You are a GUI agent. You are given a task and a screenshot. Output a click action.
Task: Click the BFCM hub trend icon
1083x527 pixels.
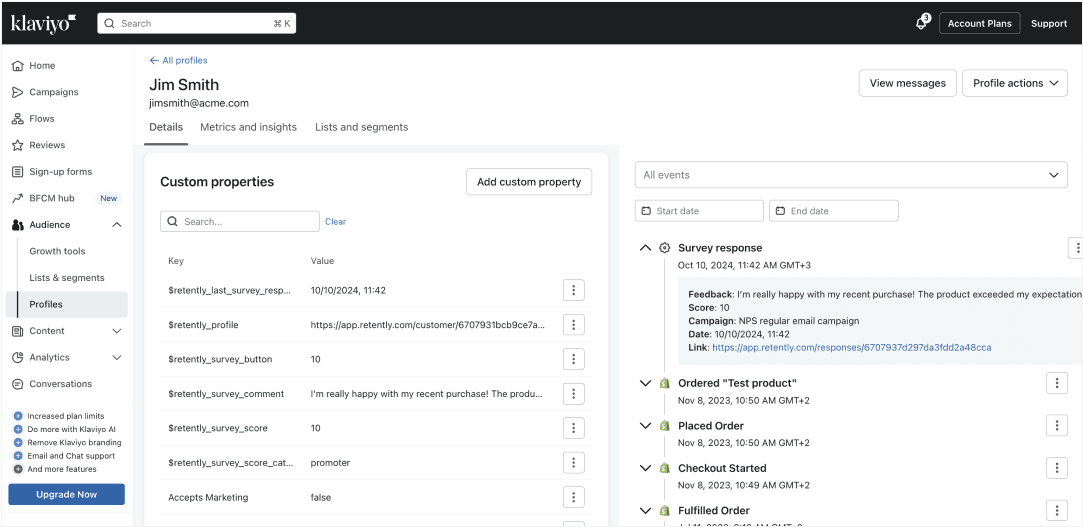(x=18, y=198)
